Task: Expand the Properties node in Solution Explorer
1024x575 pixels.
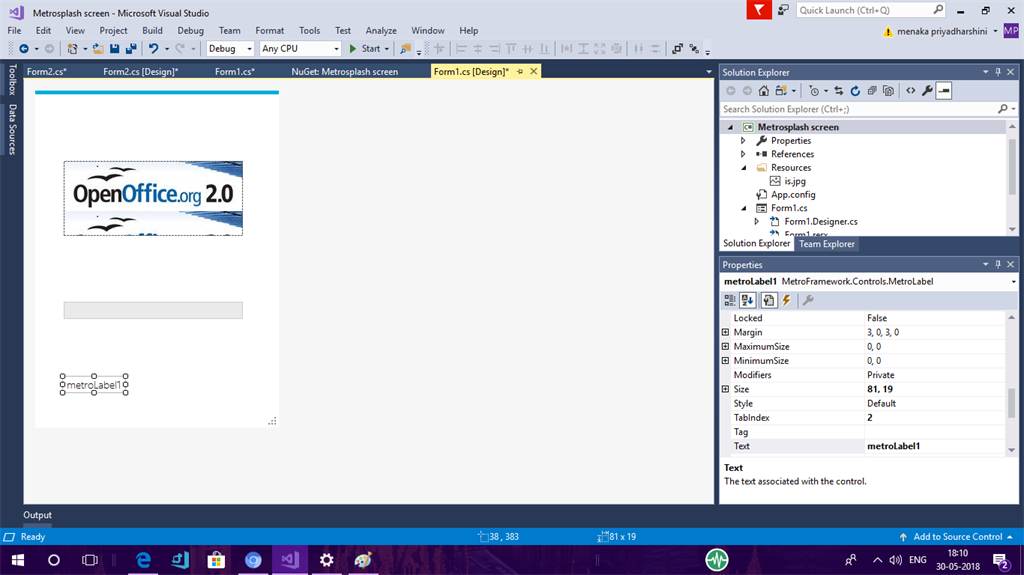Action: [743, 140]
